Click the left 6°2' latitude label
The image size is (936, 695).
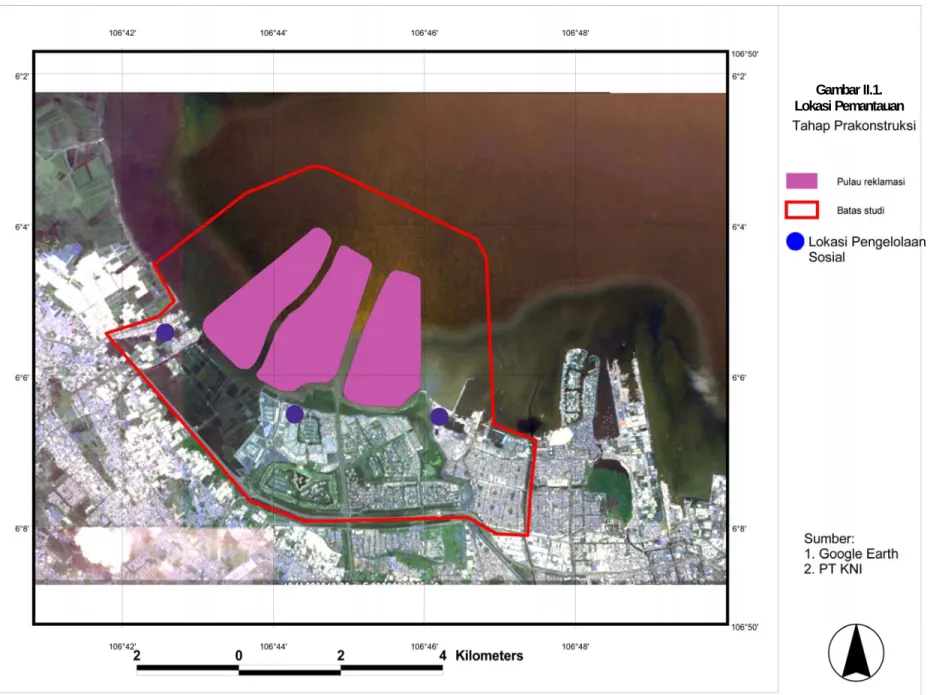(21, 76)
